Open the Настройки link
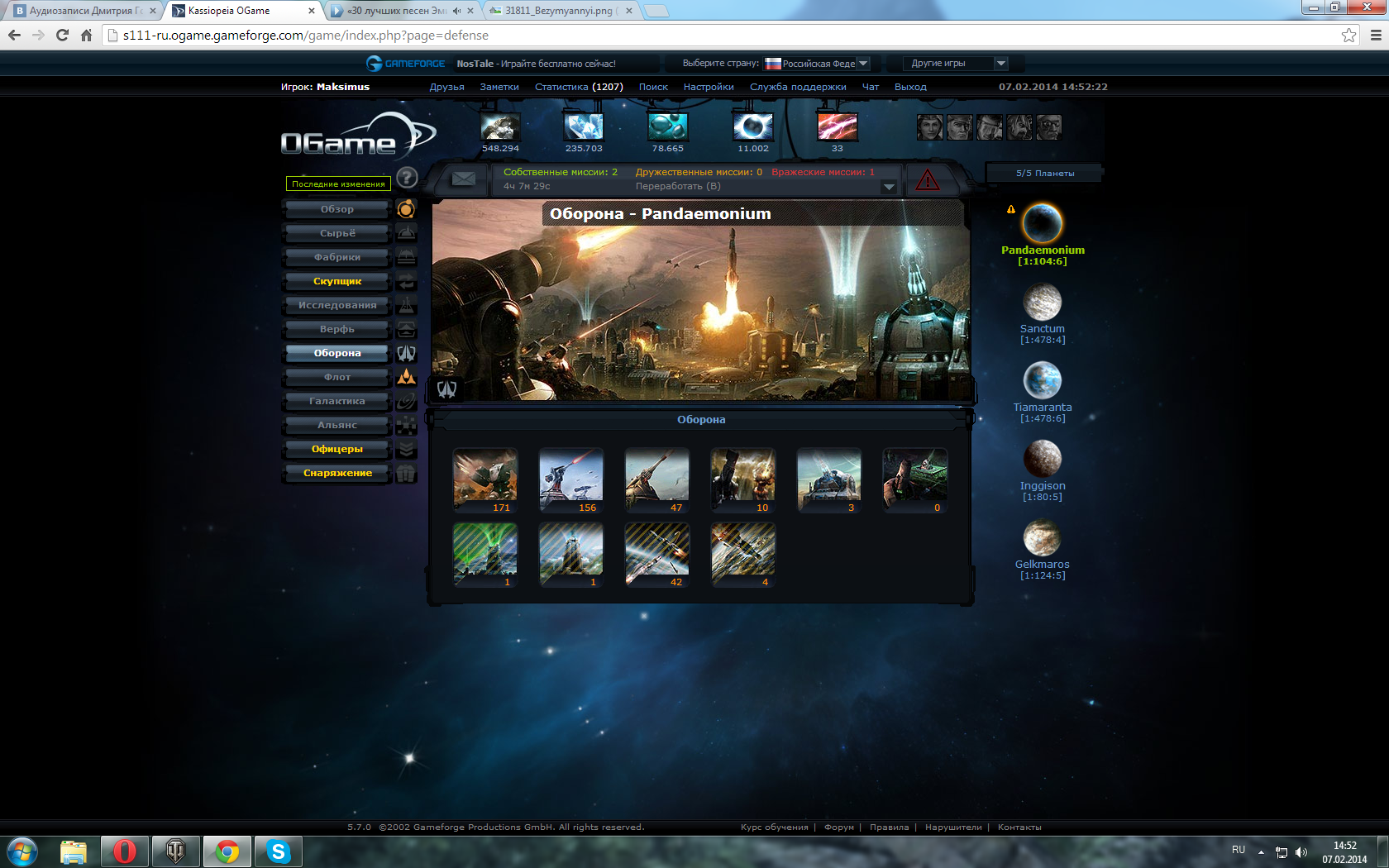Image resolution: width=1389 pixels, height=868 pixels. point(709,87)
